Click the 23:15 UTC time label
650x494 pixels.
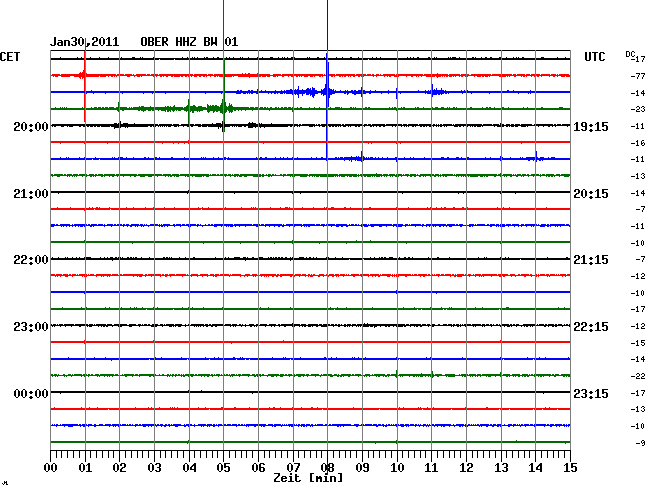click(x=591, y=393)
